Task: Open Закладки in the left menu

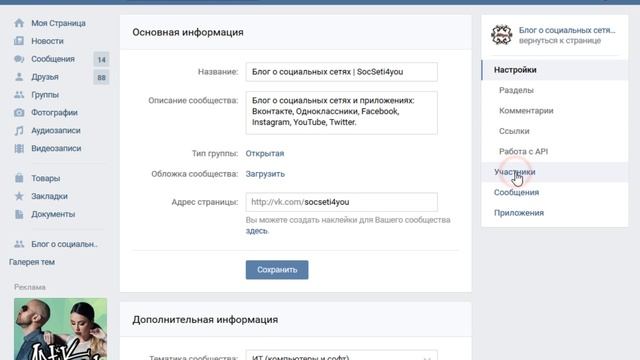Action: pyautogui.click(x=49, y=196)
